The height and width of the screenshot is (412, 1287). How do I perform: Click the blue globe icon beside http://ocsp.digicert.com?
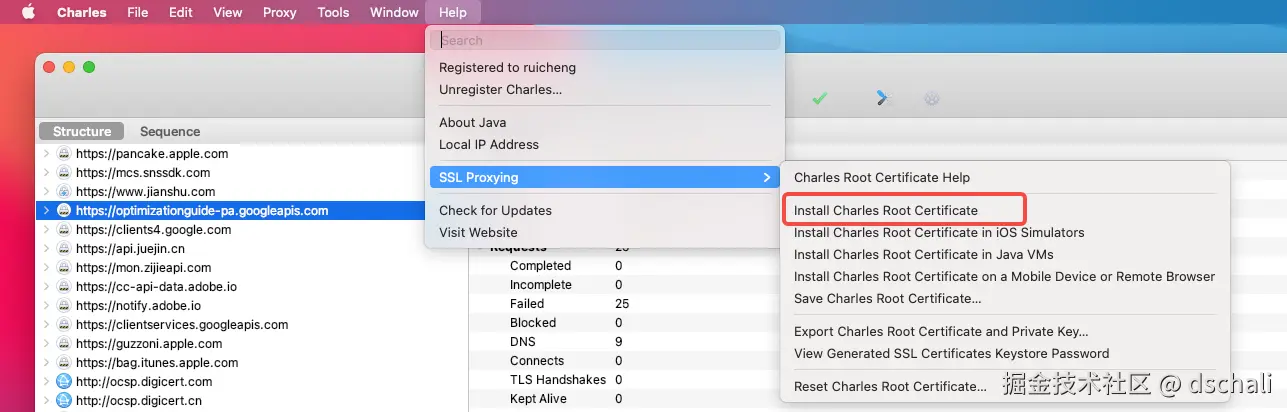click(x=64, y=382)
